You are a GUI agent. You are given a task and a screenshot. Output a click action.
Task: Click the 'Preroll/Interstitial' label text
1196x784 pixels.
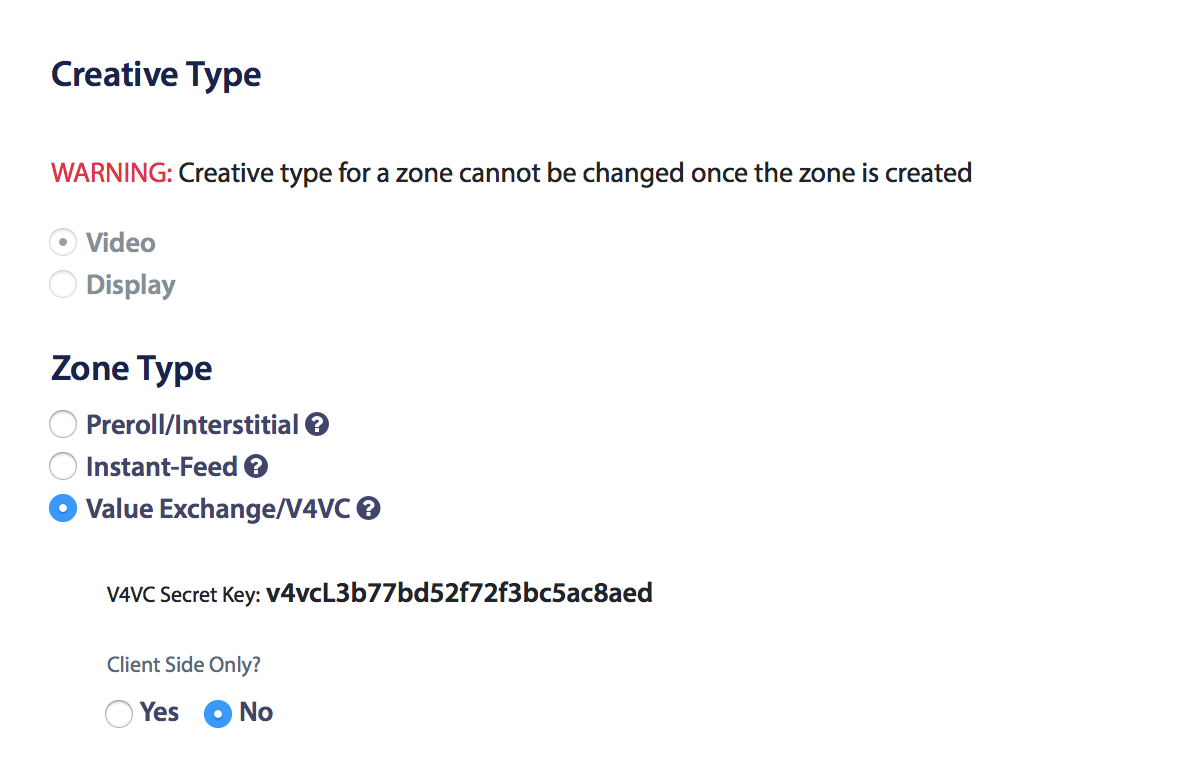[x=192, y=425]
